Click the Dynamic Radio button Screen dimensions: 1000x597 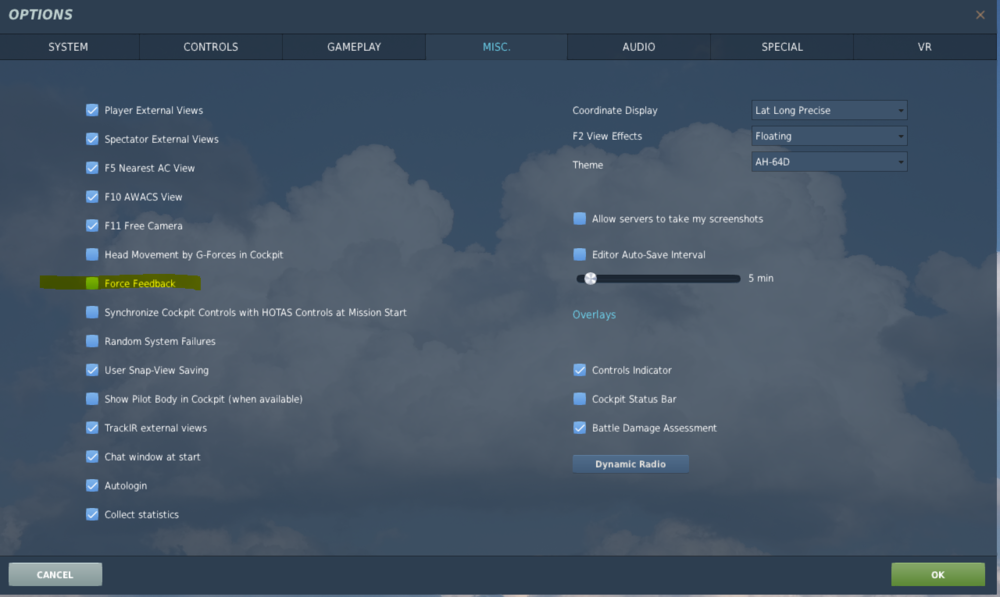(630, 463)
